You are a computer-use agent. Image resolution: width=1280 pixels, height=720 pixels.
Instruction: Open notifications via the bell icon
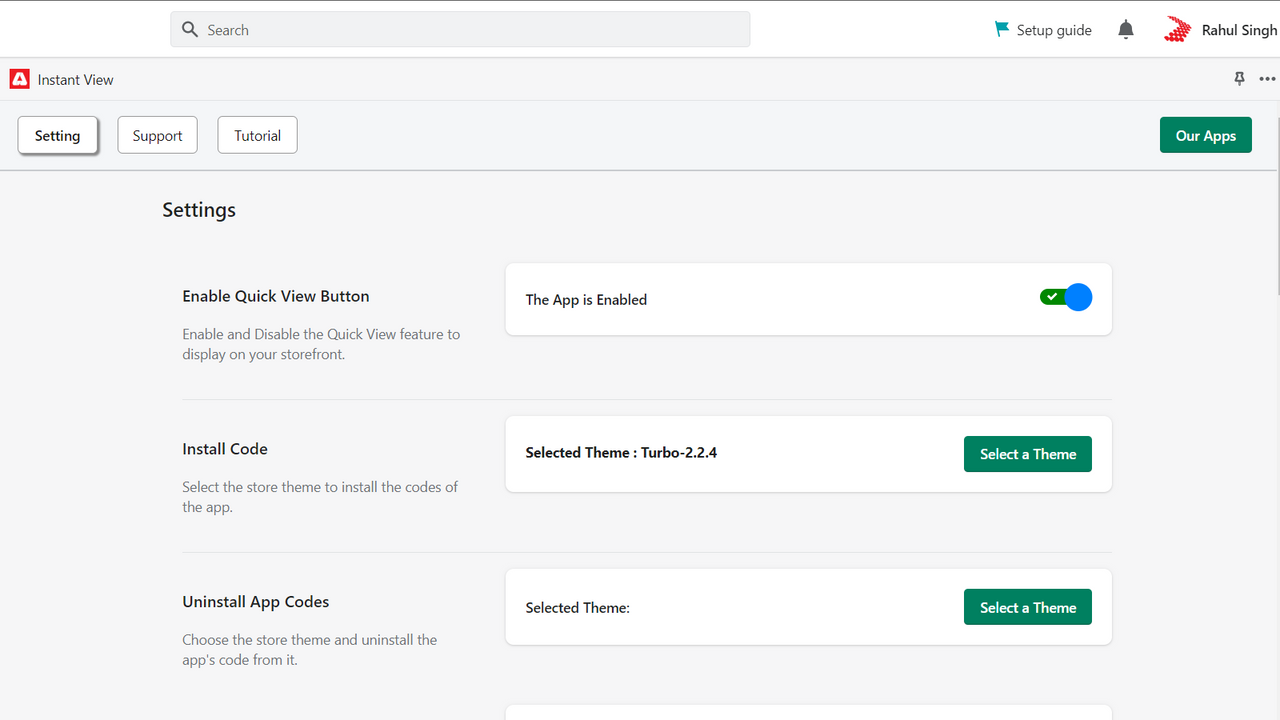[1125, 29]
